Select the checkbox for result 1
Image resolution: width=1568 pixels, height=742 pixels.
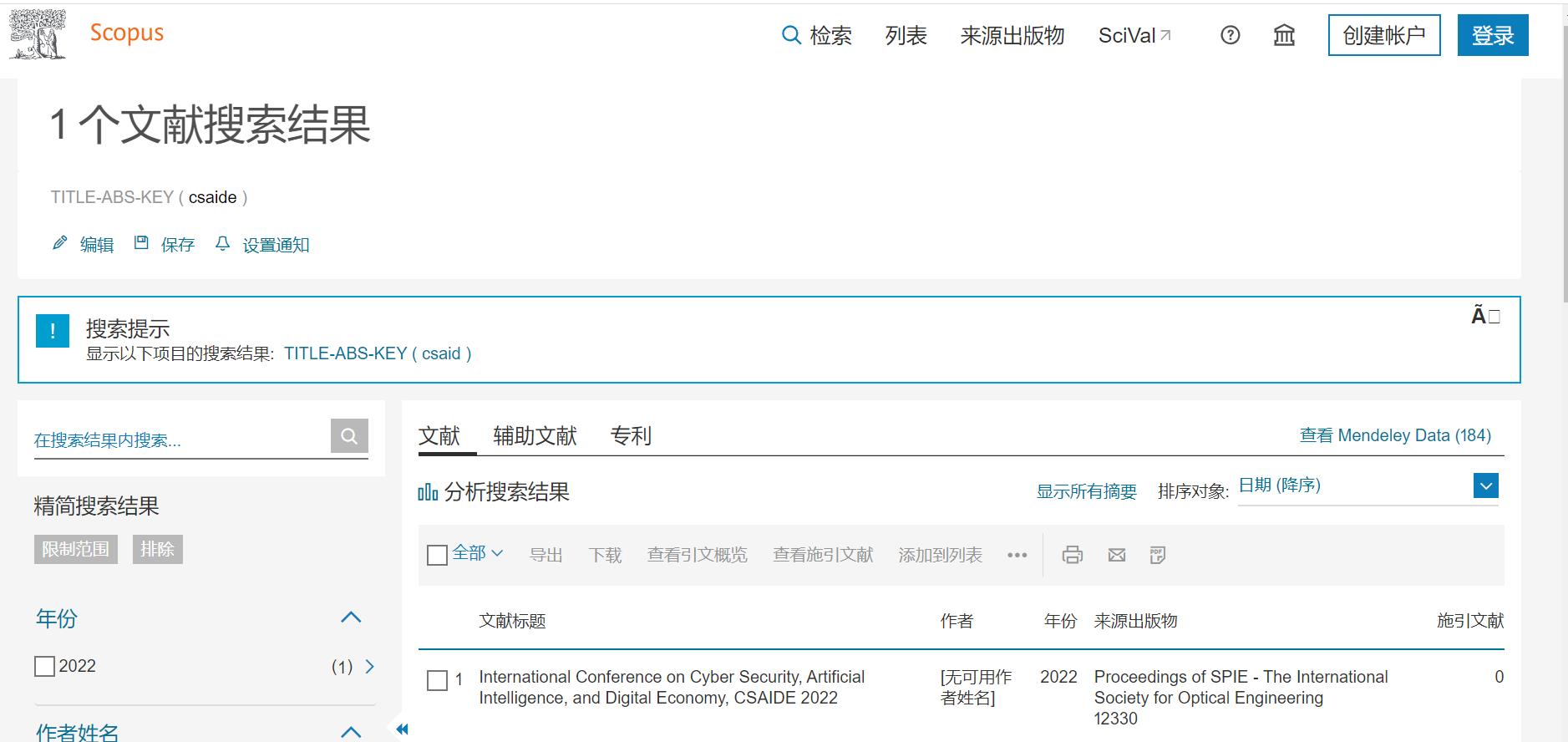tap(437, 680)
